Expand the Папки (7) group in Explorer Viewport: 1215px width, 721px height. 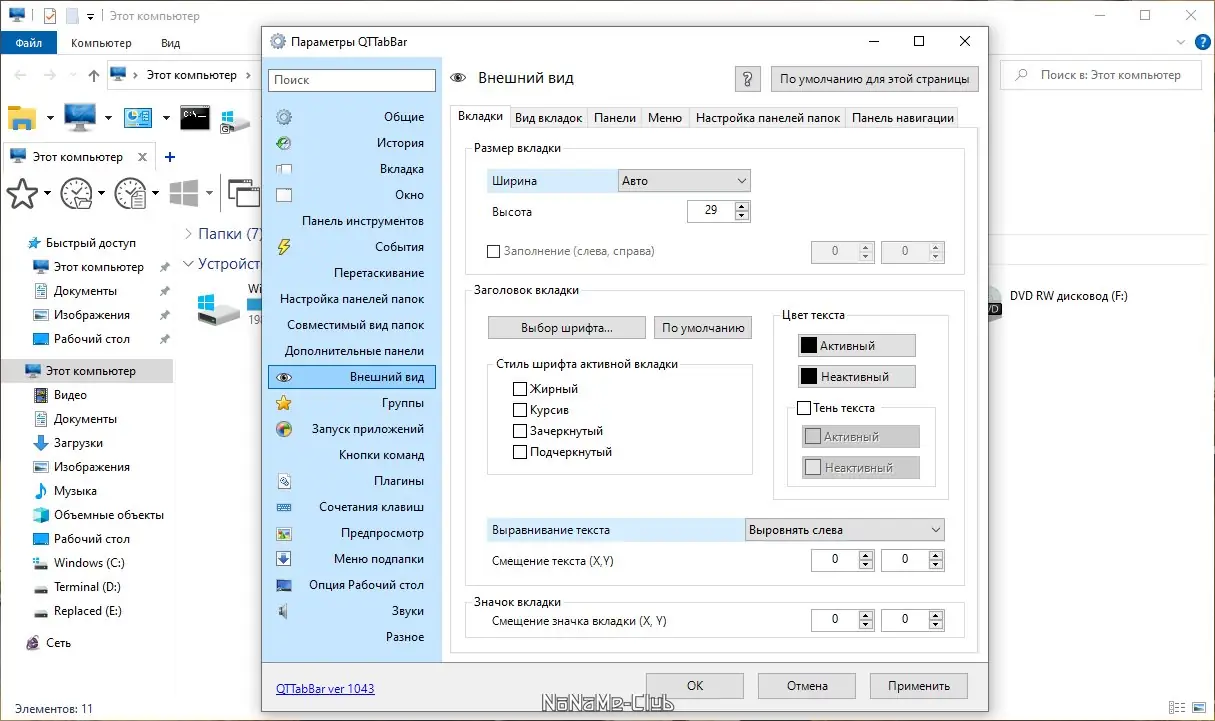tap(189, 234)
